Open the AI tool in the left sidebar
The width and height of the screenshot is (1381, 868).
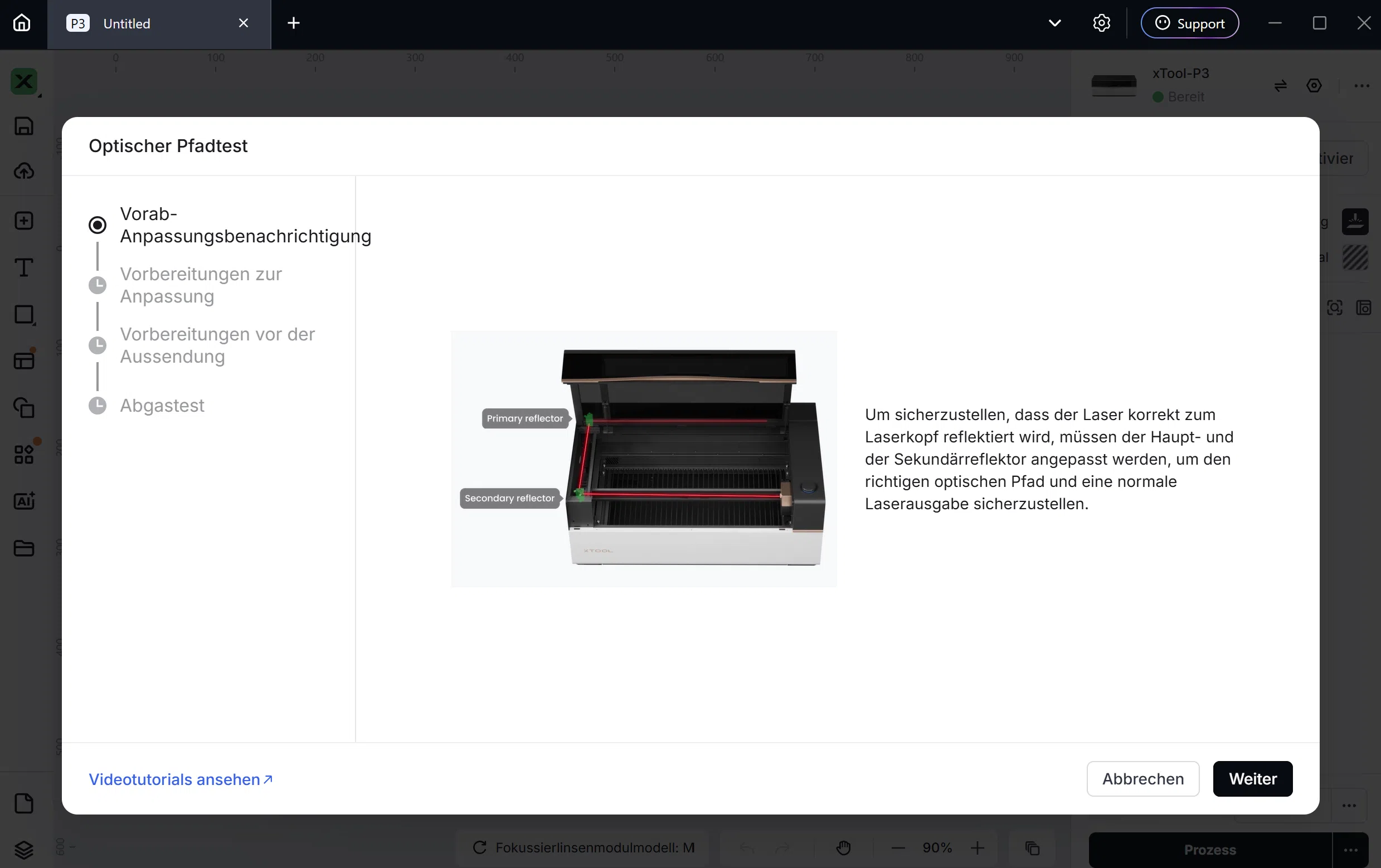tap(24, 500)
